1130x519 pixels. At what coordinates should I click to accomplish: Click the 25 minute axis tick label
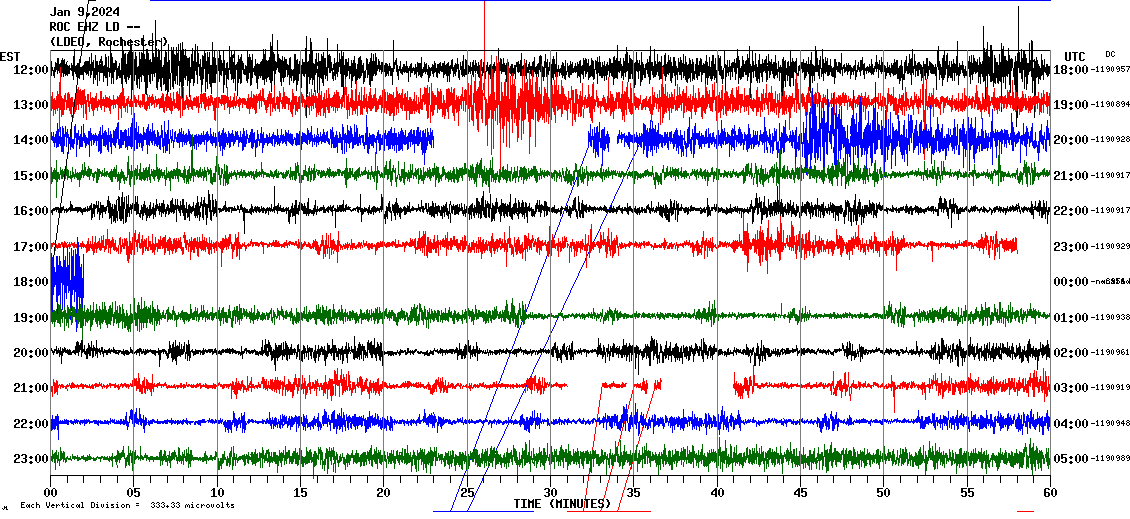point(467,493)
